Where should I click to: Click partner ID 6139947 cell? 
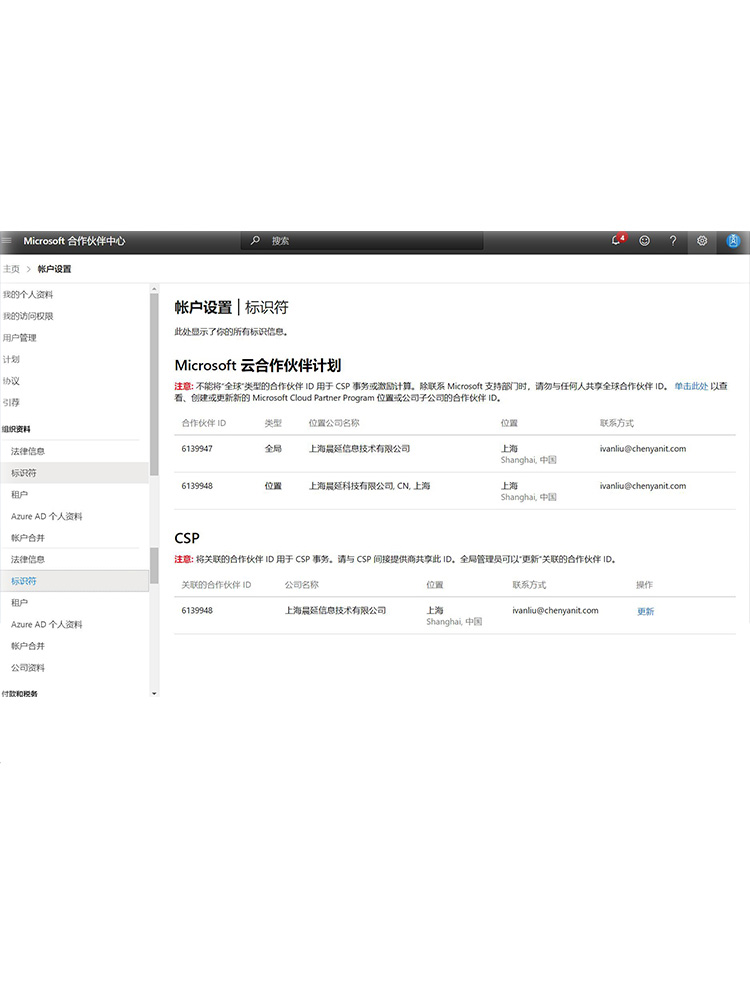pos(197,449)
